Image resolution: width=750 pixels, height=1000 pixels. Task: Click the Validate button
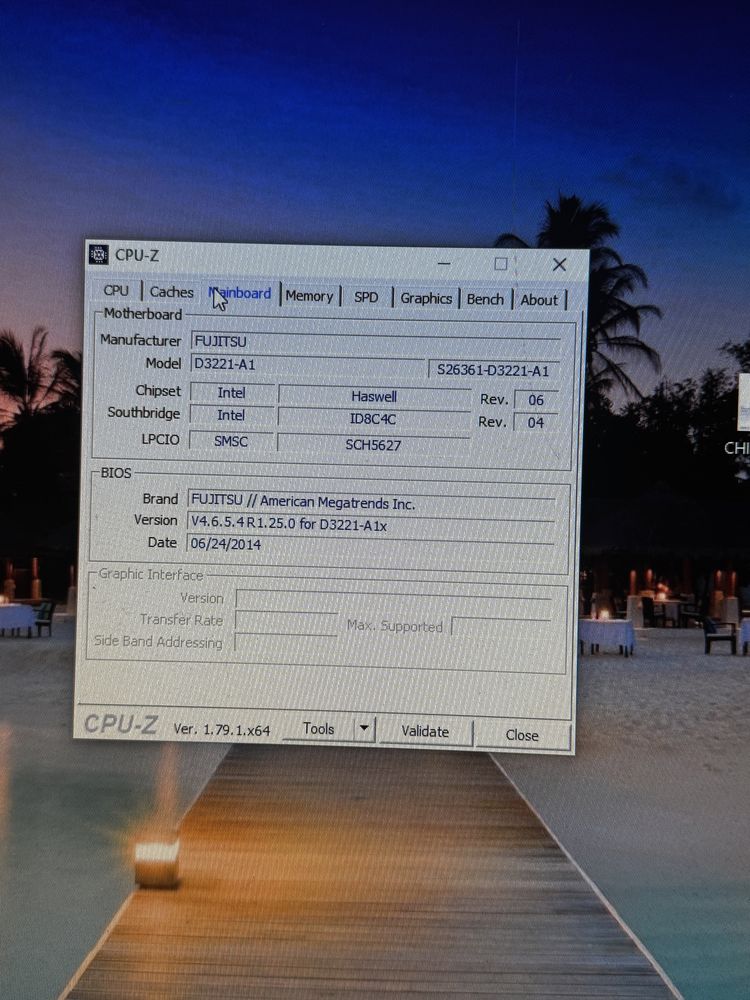[425, 732]
